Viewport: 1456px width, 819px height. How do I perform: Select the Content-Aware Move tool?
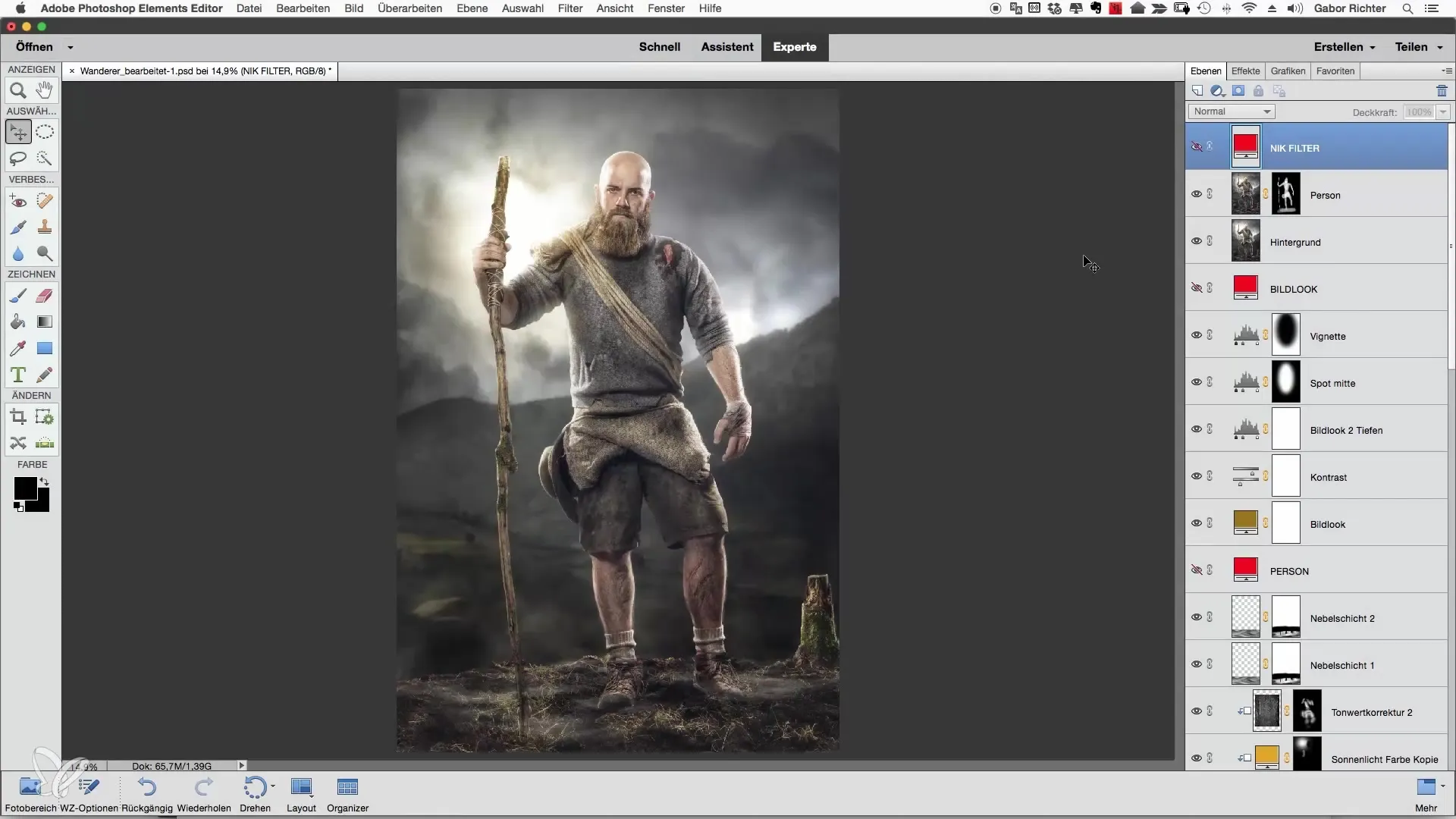point(18,444)
